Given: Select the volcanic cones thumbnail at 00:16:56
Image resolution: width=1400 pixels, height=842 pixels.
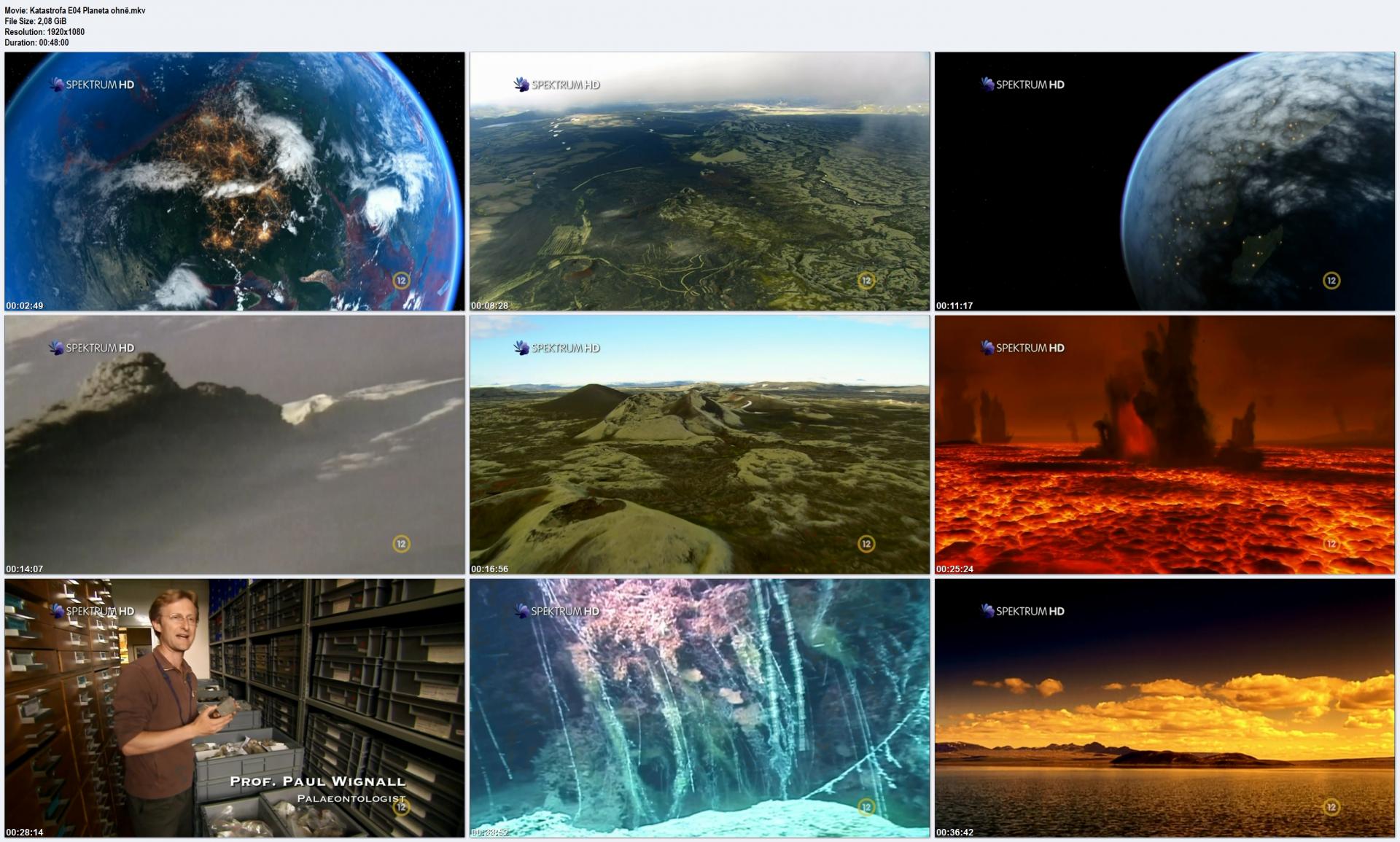Looking at the screenshot, I should tap(699, 444).
